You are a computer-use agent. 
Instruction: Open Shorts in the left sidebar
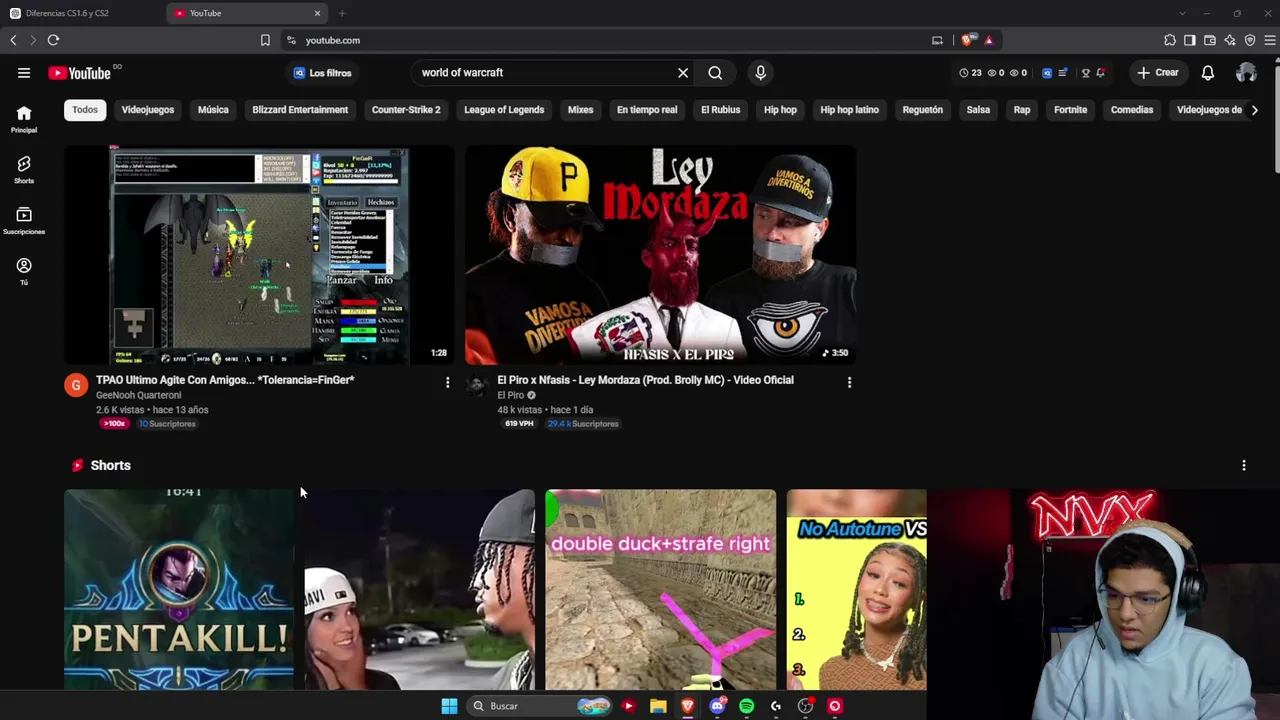tap(24, 169)
